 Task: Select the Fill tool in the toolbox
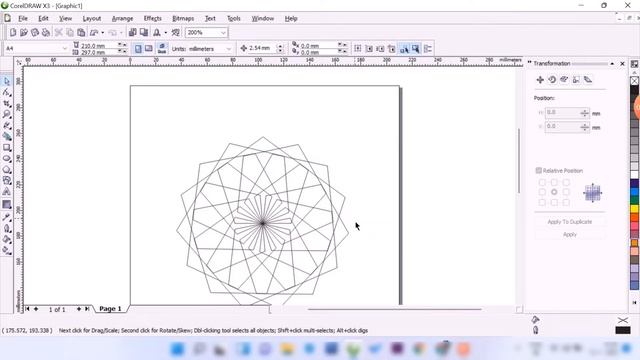pyautogui.click(x=7, y=239)
